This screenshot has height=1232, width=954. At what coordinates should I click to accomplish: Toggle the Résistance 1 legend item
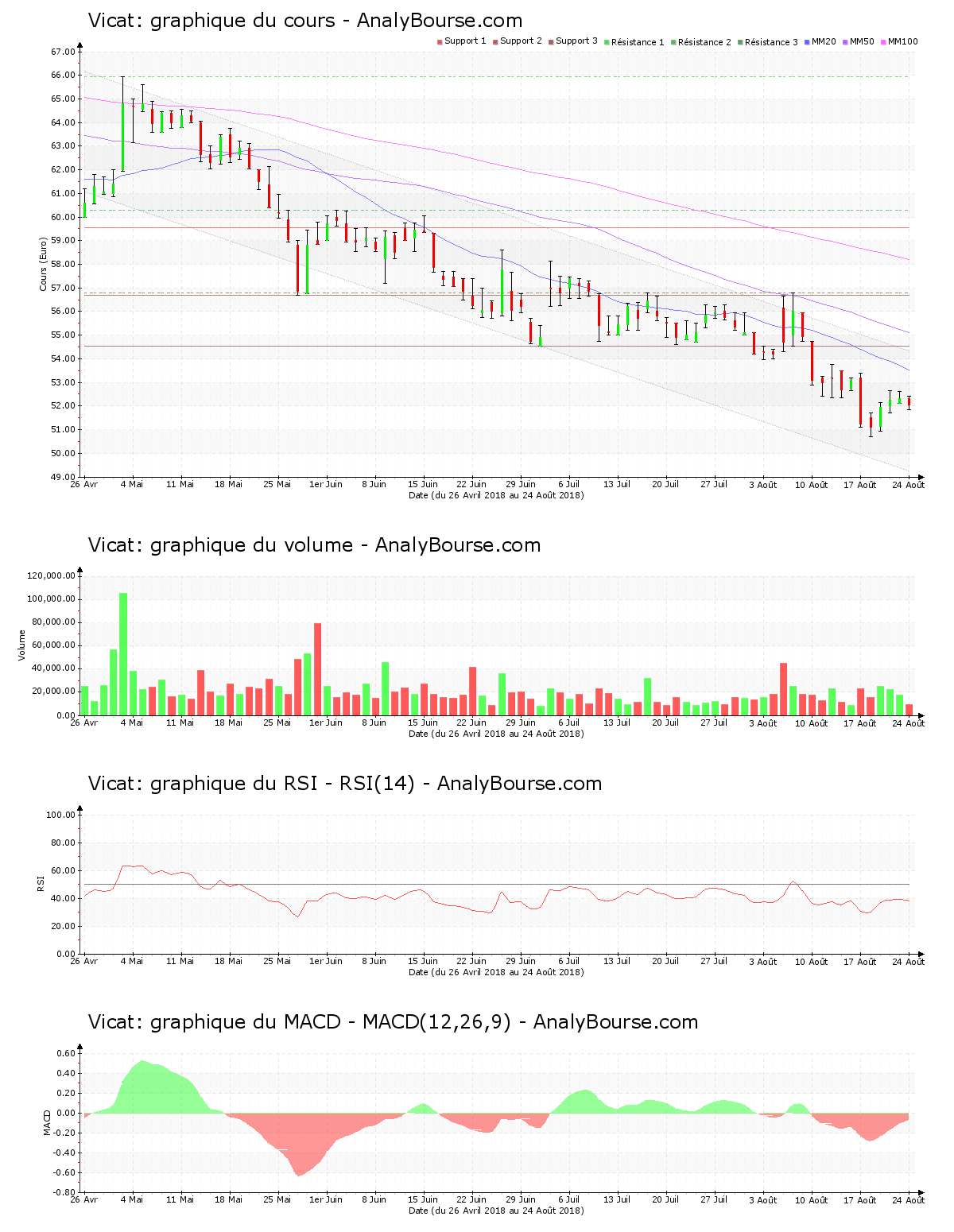point(634,42)
